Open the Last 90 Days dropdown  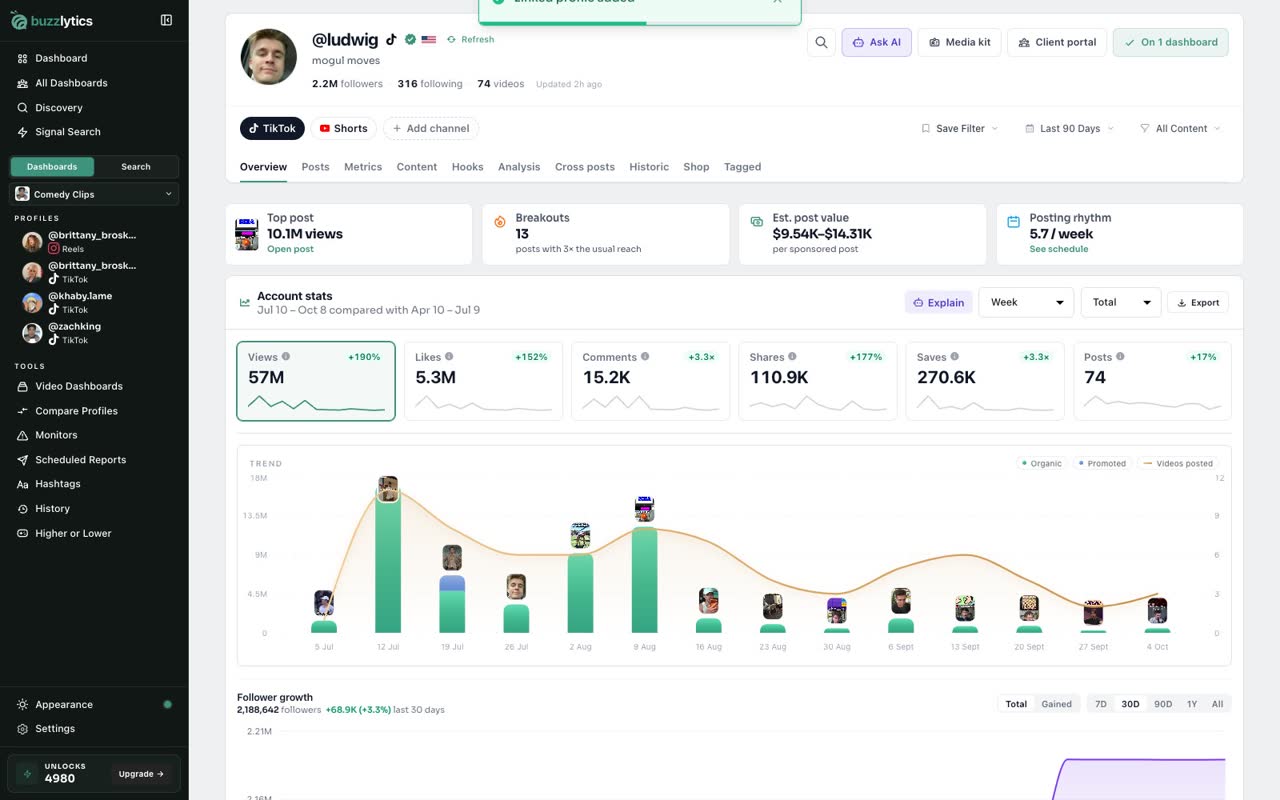coord(1069,128)
